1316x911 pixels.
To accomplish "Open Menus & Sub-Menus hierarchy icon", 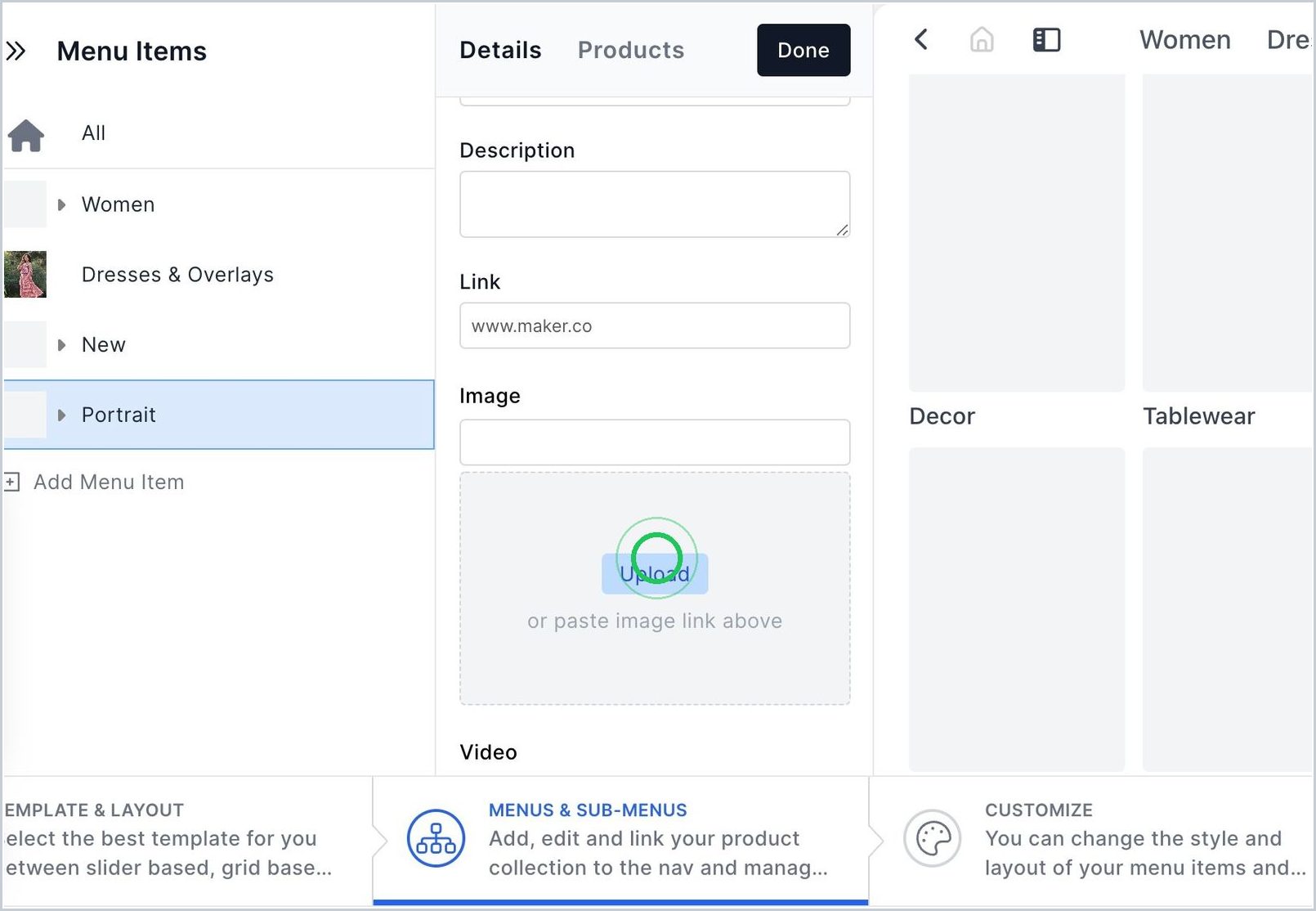I will point(436,838).
